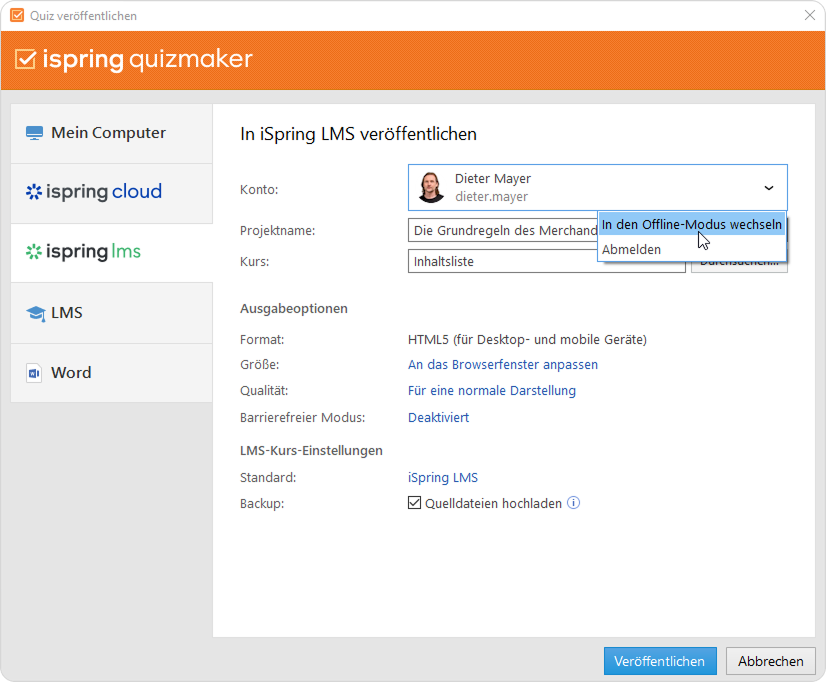Open the iSpring LMS standard settings link
The image size is (826, 682).
tap(443, 477)
